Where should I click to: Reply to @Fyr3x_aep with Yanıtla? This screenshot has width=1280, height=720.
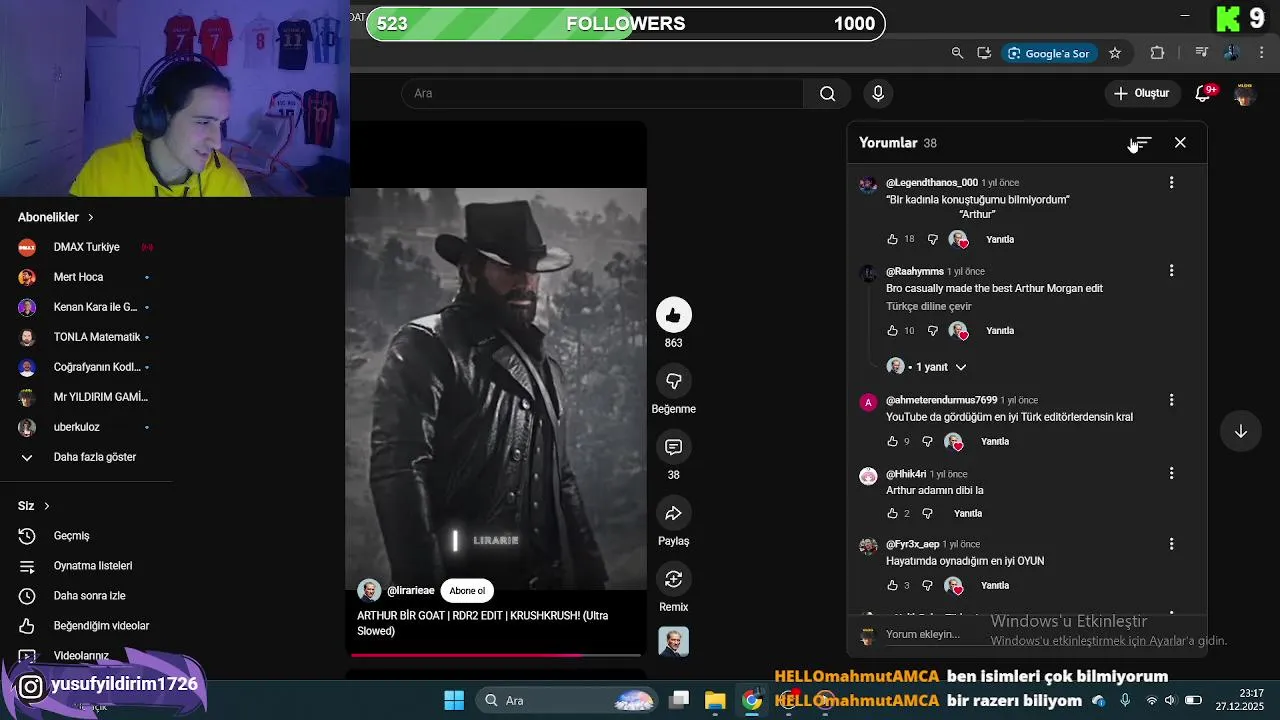[995, 585]
